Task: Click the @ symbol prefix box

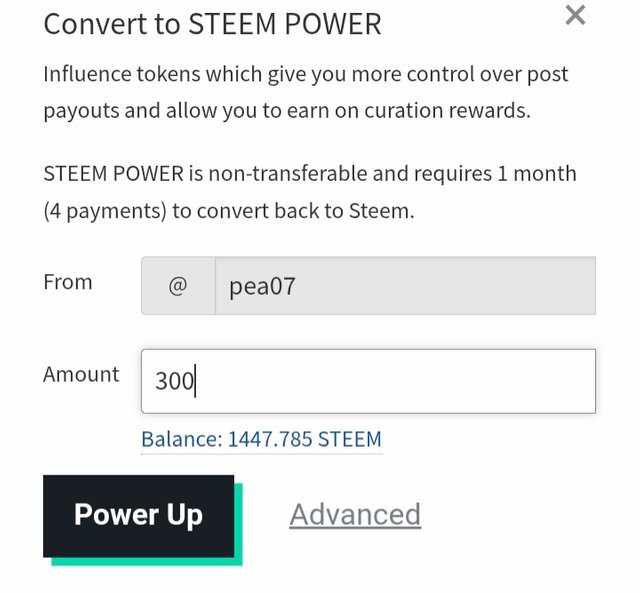Action: click(178, 286)
